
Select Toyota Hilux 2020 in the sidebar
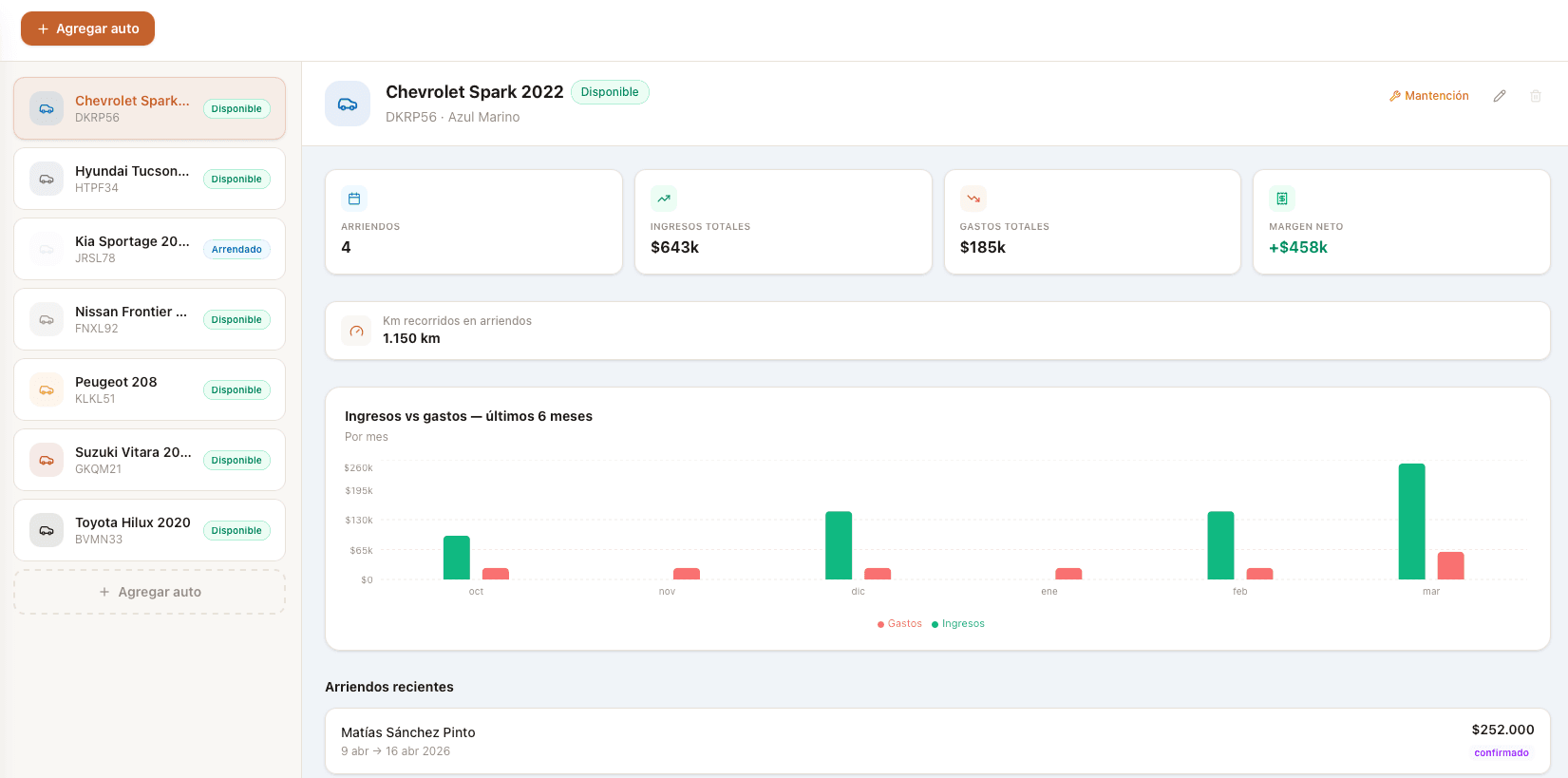pos(149,530)
